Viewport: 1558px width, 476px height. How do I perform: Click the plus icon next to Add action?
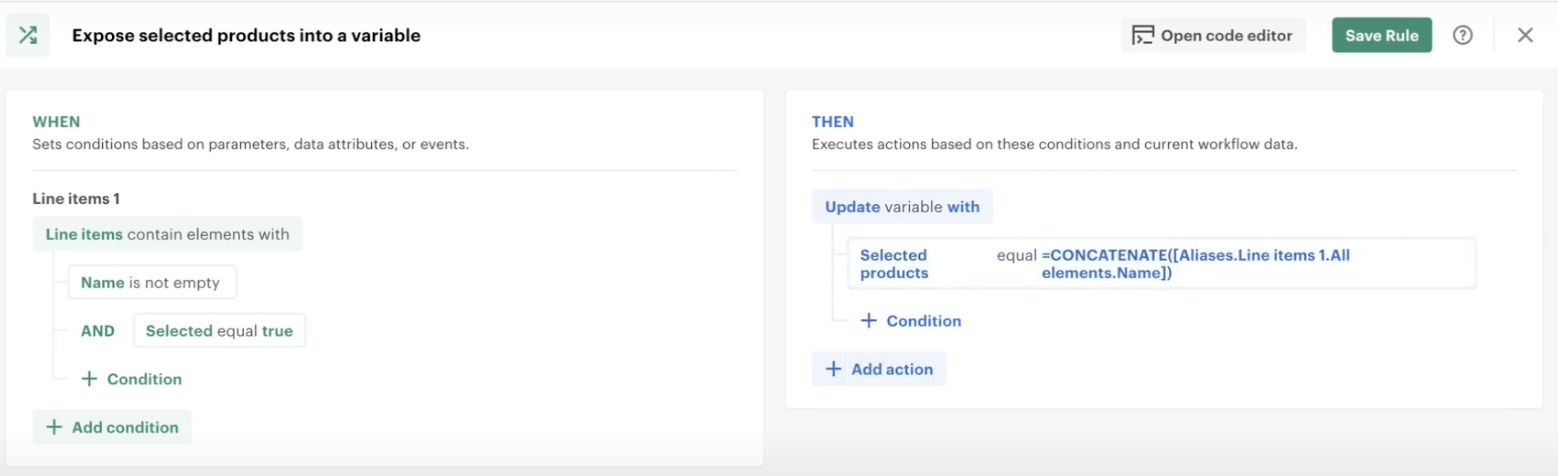(x=833, y=369)
